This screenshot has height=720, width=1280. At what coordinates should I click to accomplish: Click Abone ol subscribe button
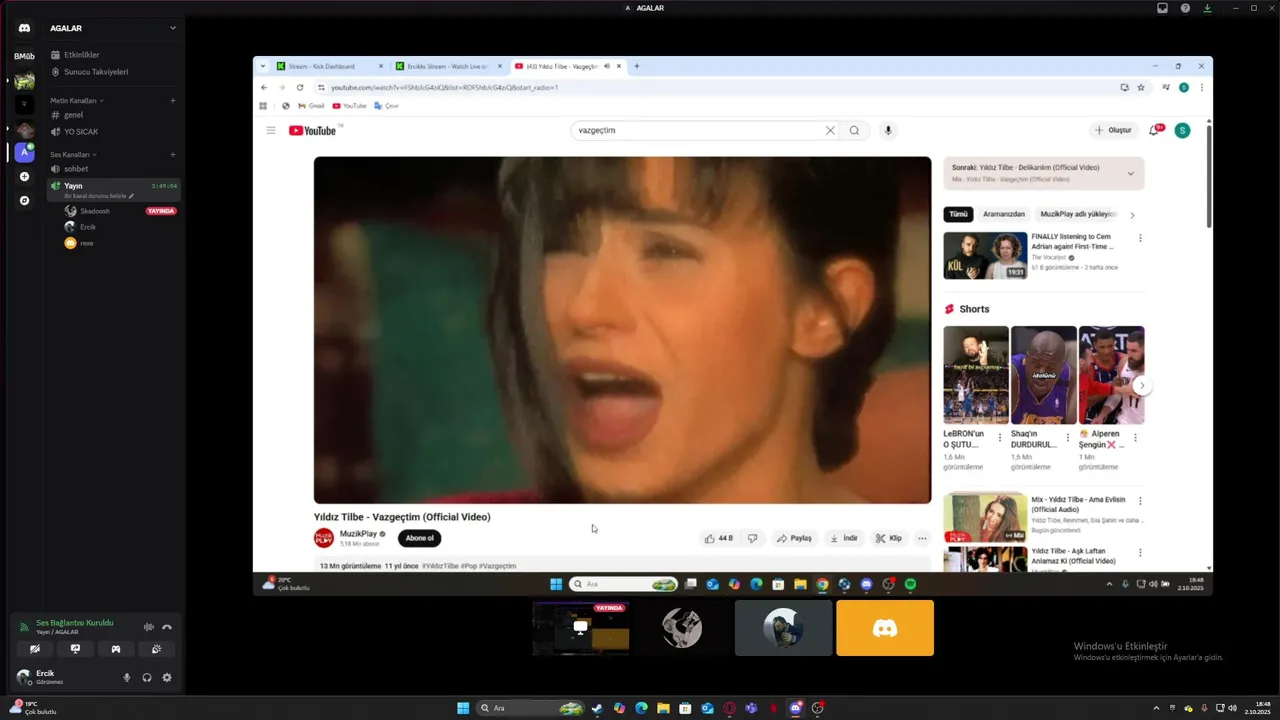[419, 538]
